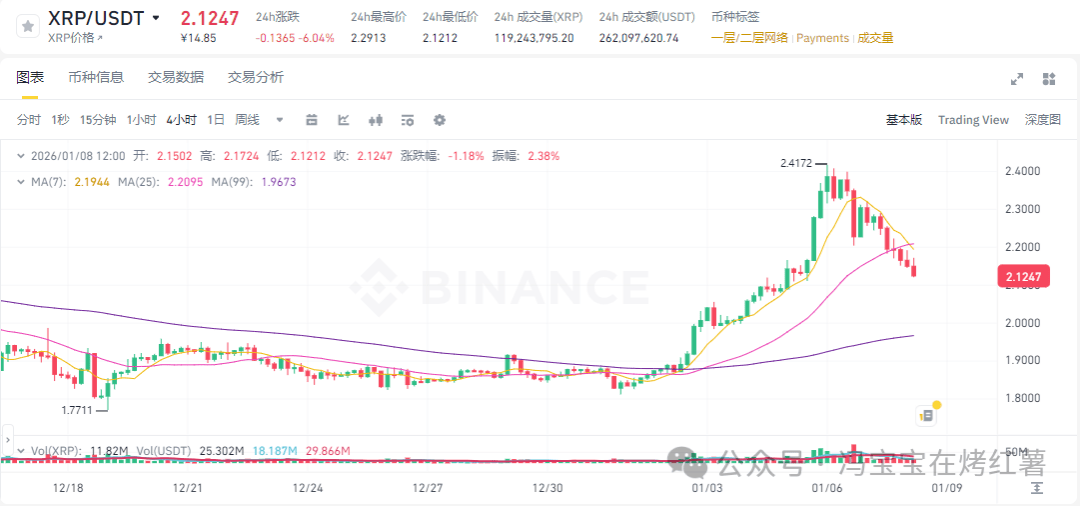Open the layout grid widget icon
The width and height of the screenshot is (1080, 506).
coord(1049,79)
